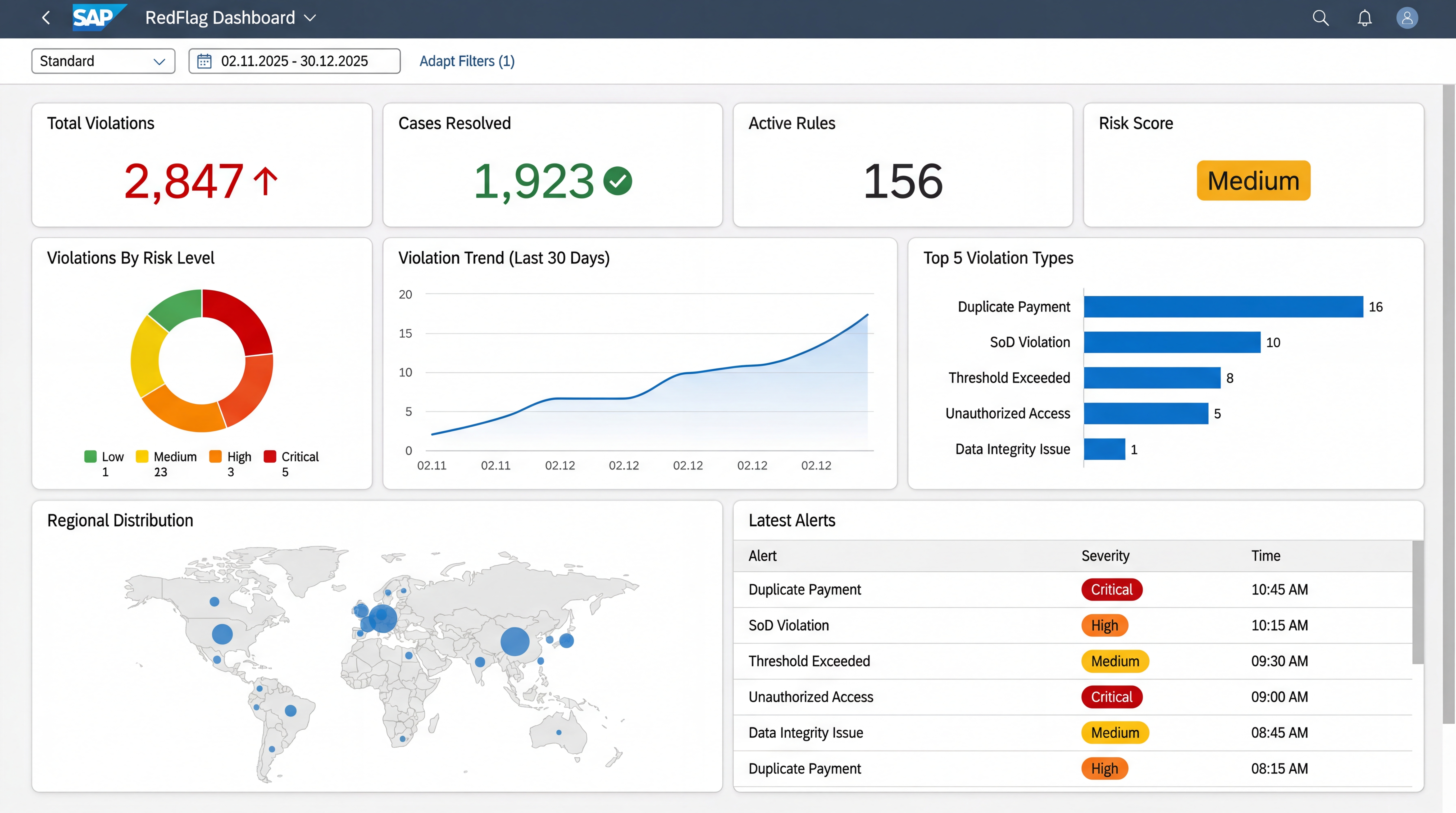Open the search icon in the header
This screenshot has width=1456, height=813.
tap(1321, 17)
